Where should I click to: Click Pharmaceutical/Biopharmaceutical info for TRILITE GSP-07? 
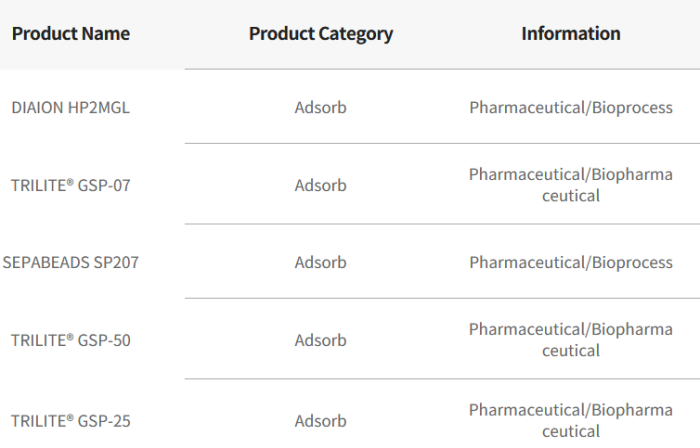pyautogui.click(x=570, y=185)
